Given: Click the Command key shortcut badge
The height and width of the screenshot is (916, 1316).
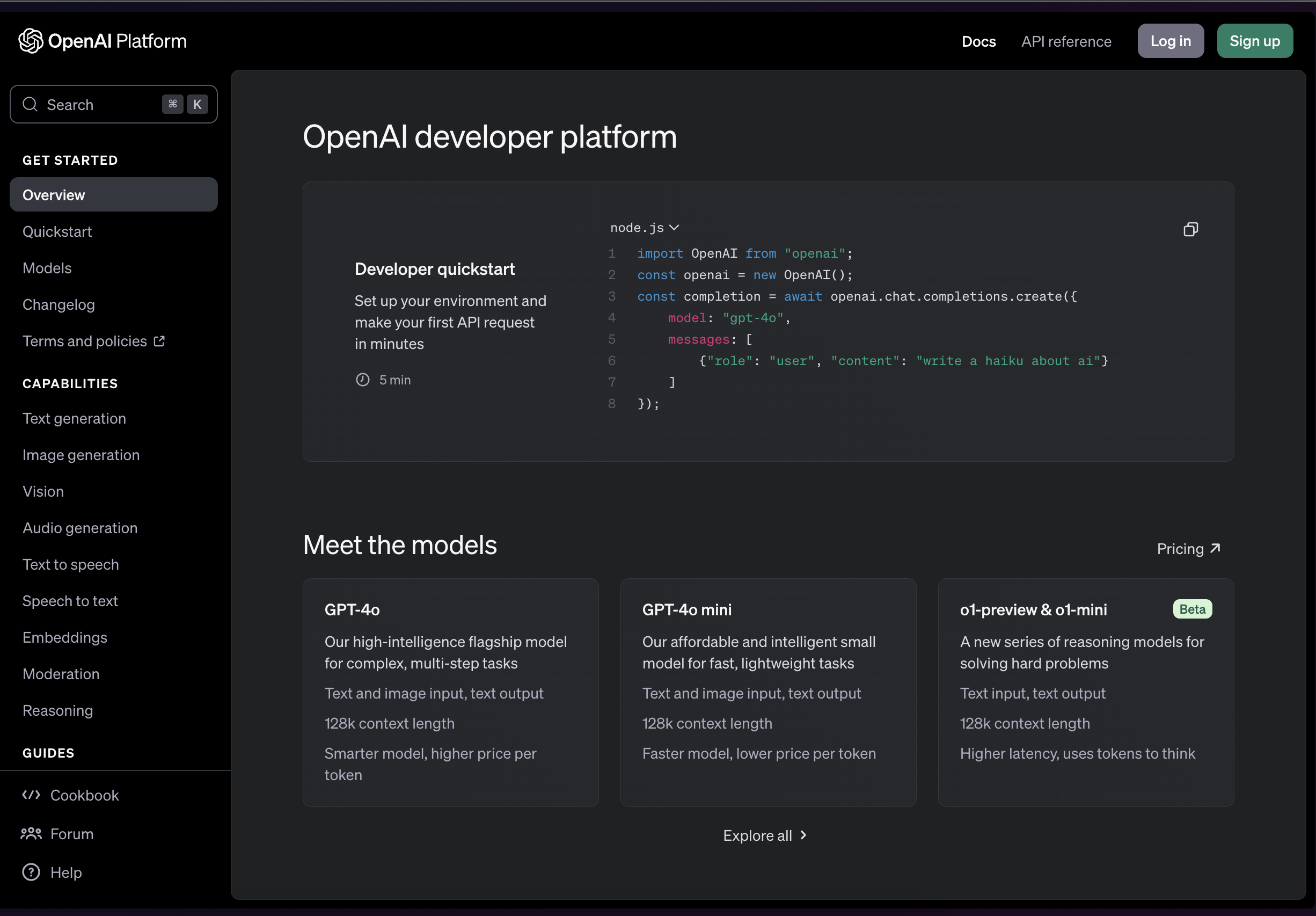Looking at the screenshot, I should pos(172,104).
